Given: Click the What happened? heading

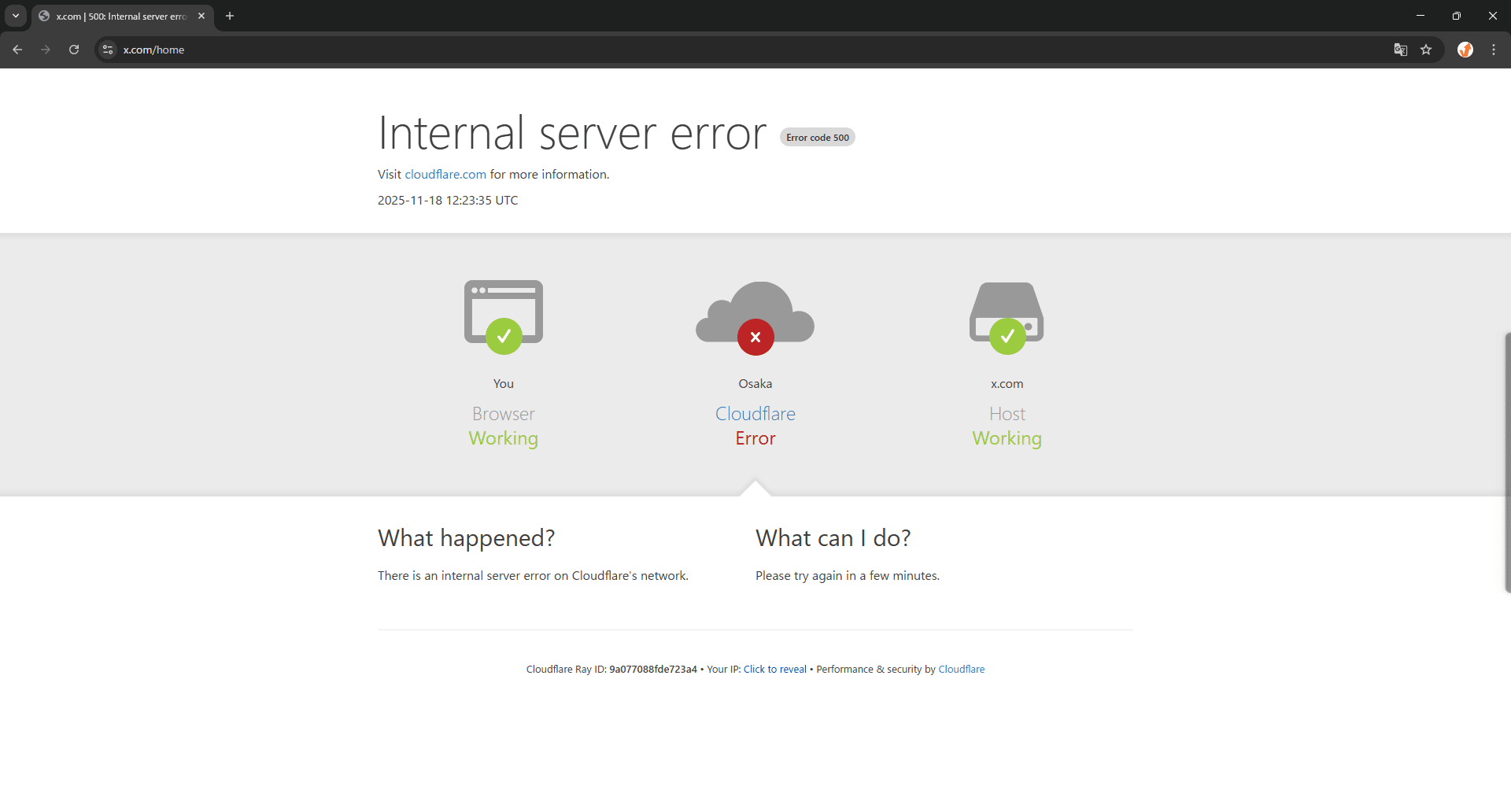Looking at the screenshot, I should pos(467,538).
